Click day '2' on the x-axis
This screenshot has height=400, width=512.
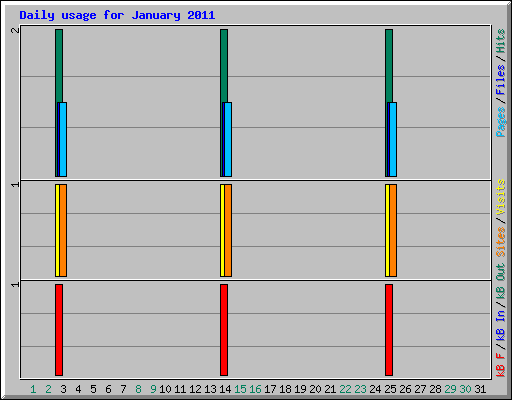(x=48, y=389)
